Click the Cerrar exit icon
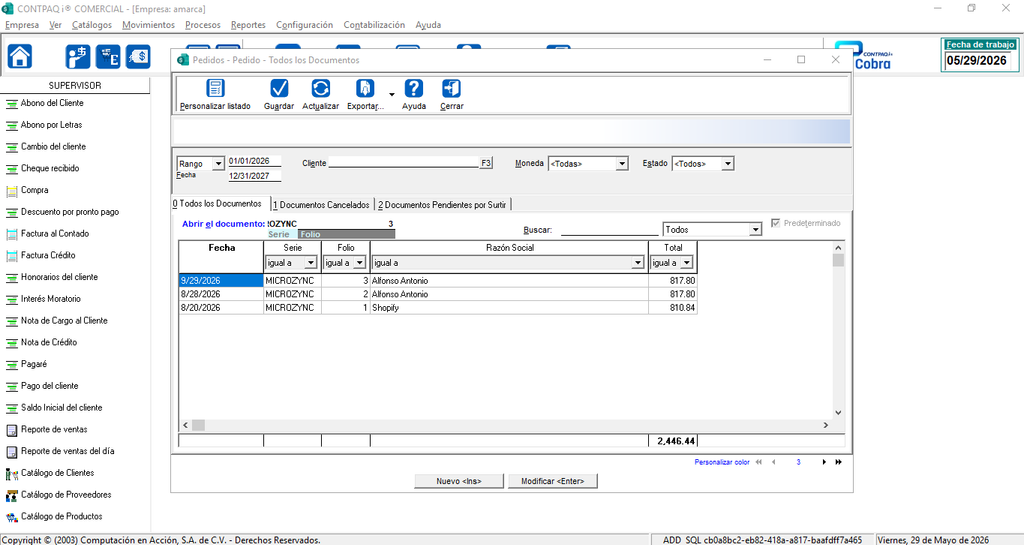This screenshot has height=545, width=1024. (451, 88)
